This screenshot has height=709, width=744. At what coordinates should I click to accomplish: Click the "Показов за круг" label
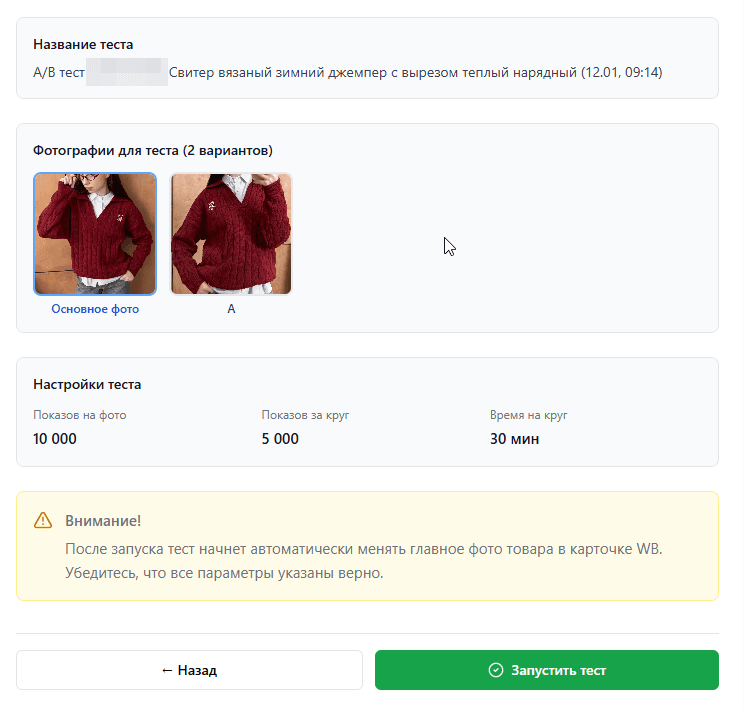305,414
